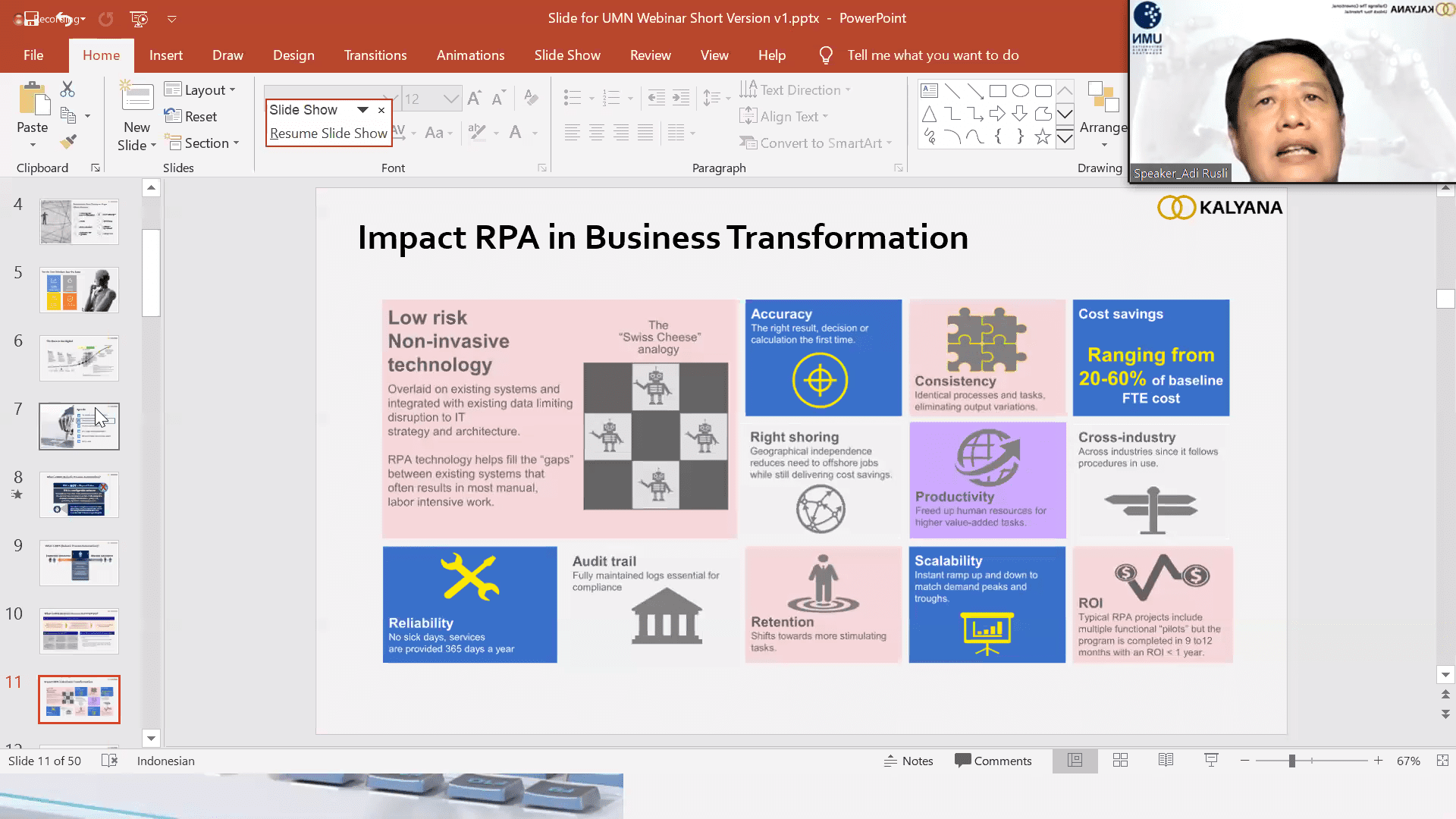
Task: Open the font size dropdown
Action: tap(450, 99)
